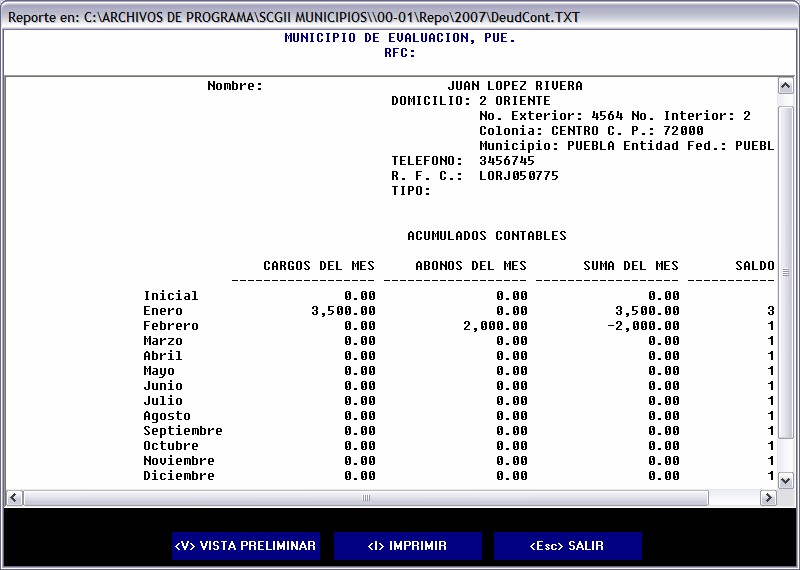Select the name JUAN LOPEZ RIVERA
The width and height of the screenshot is (800, 570).
click(515, 86)
